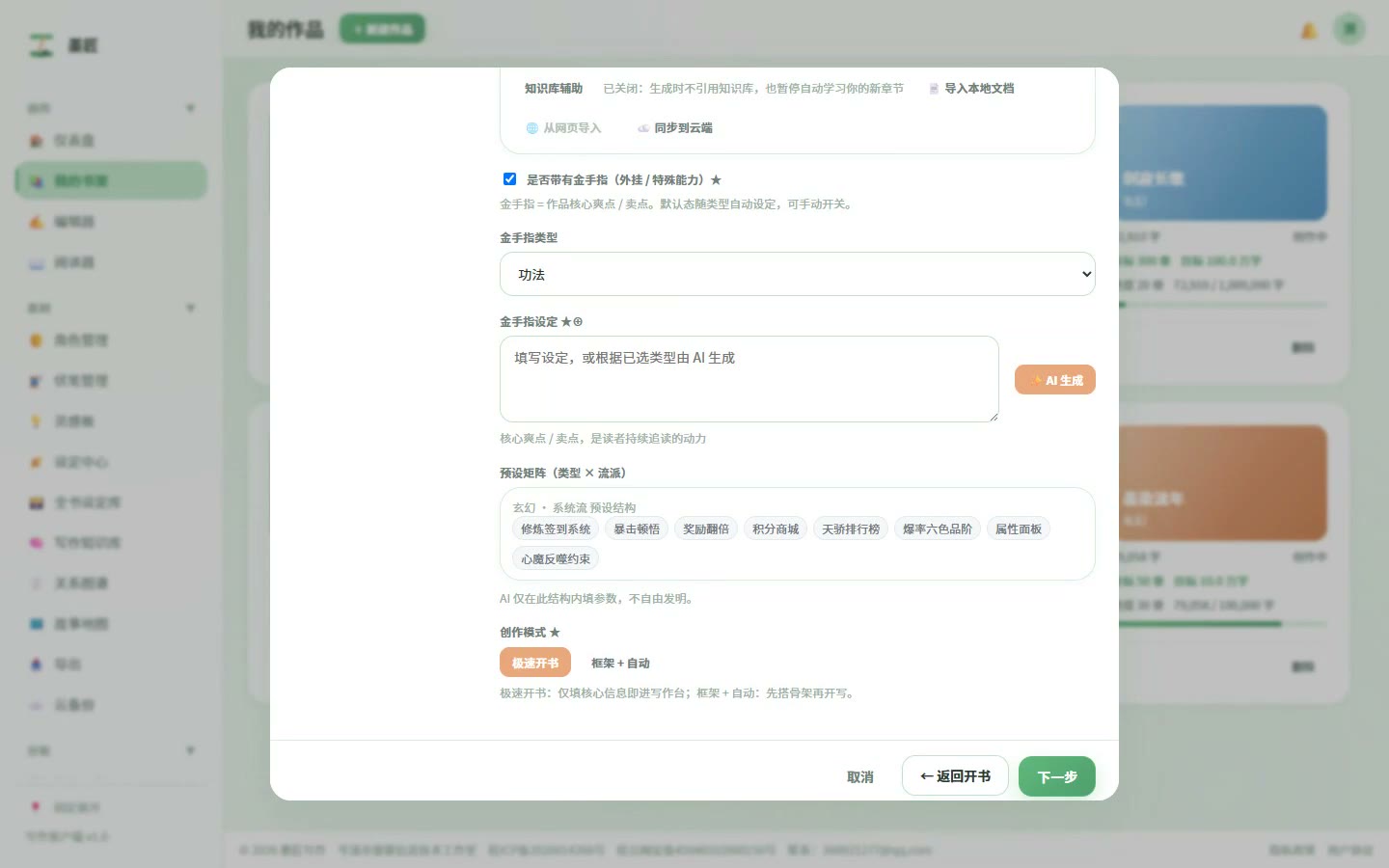Select the 修炼签到系统 preset chip
1389x868 pixels.
tap(556, 529)
